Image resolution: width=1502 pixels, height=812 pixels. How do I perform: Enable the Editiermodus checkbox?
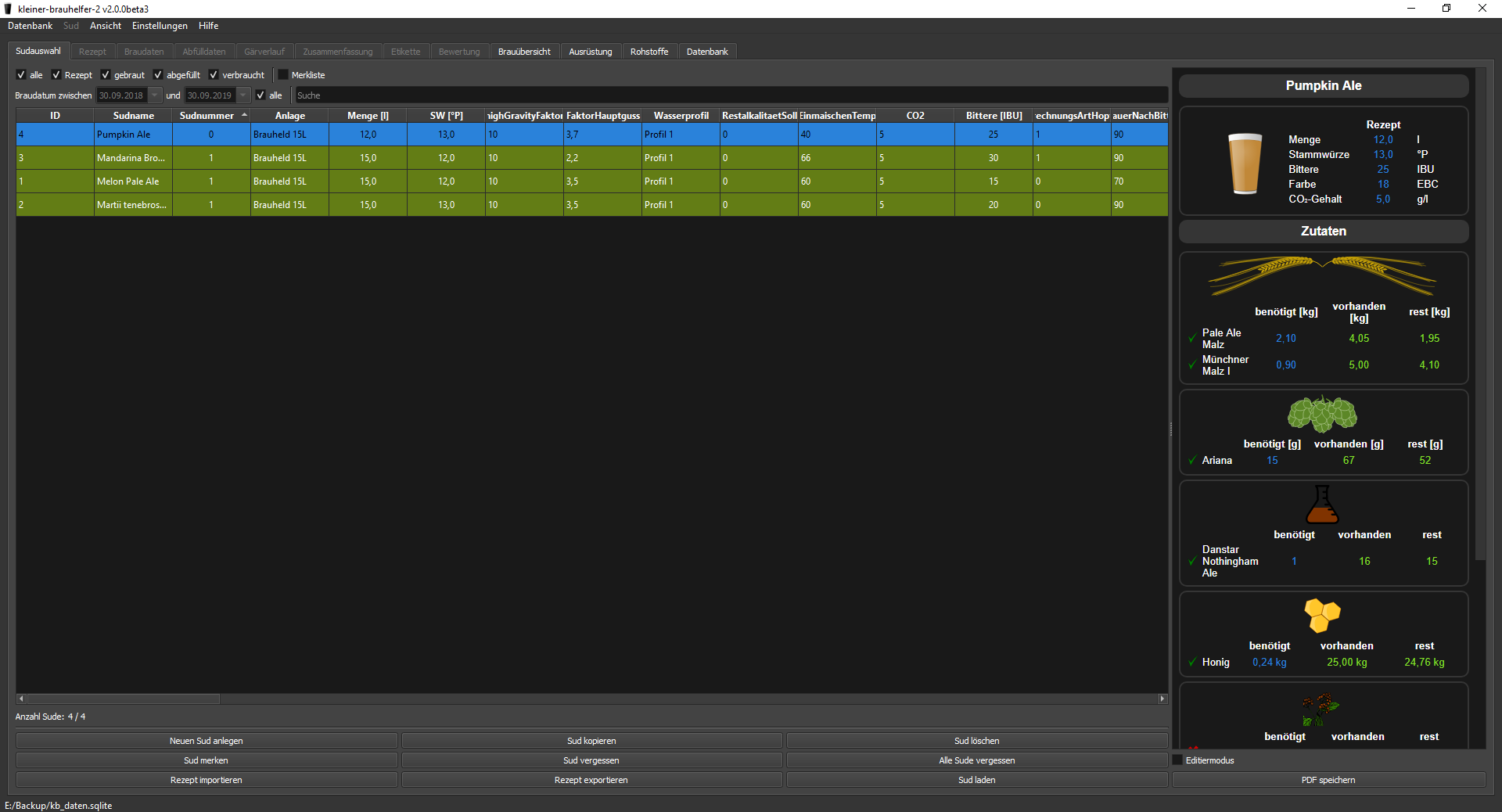pos(1178,760)
